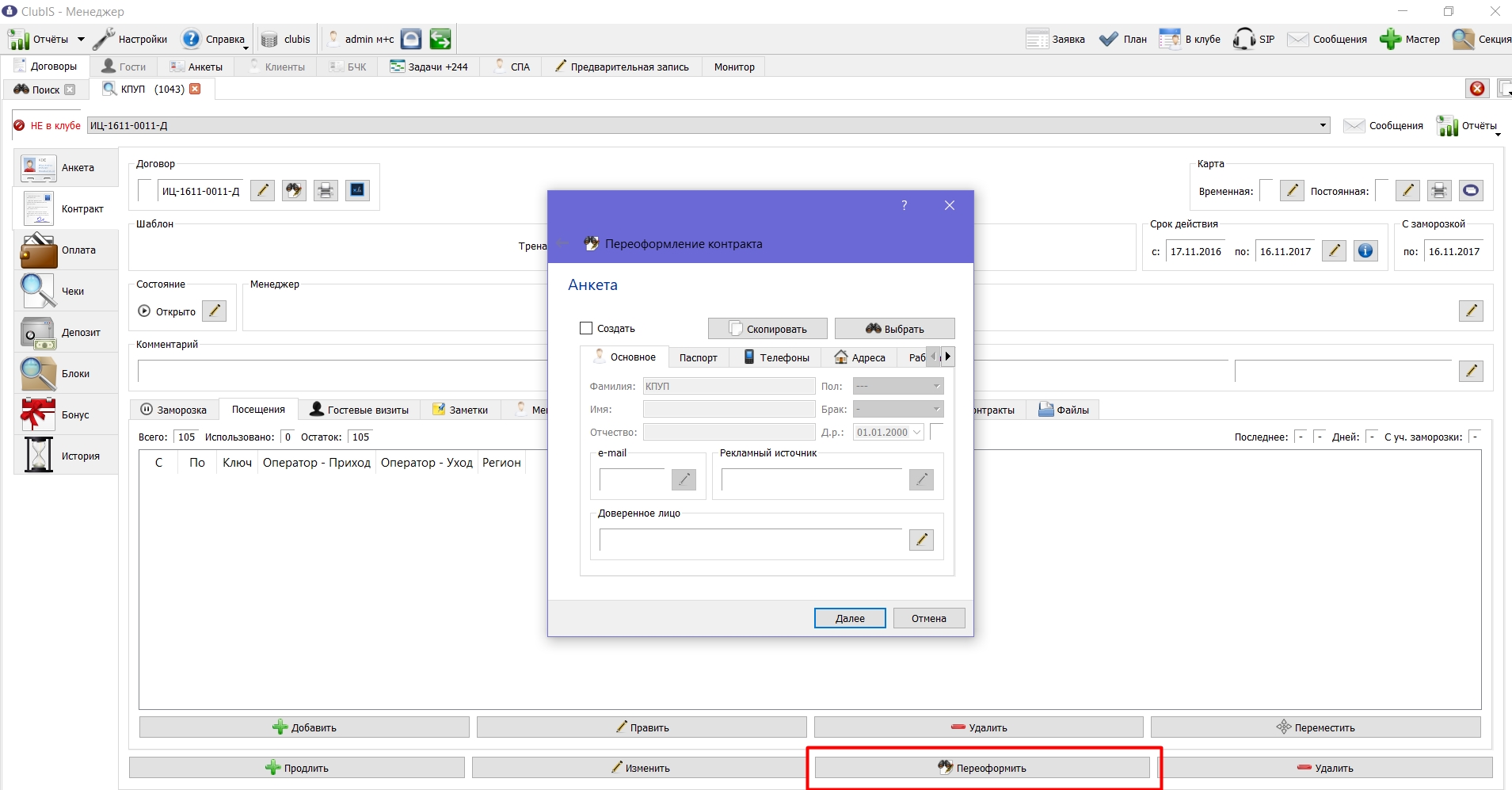Click the Выбрать button in dialog
1512x790 pixels.
coord(895,329)
